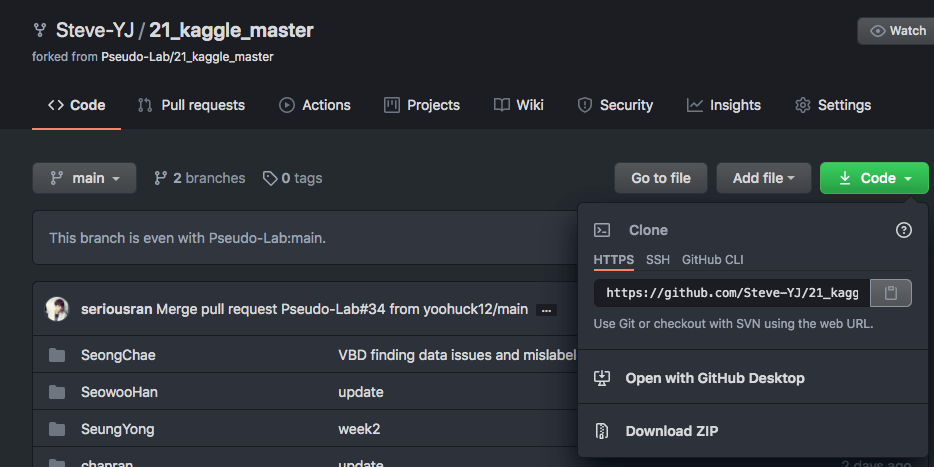This screenshot has height=467, width=934.
Task: Open the Wiki tab
Action: tap(518, 105)
